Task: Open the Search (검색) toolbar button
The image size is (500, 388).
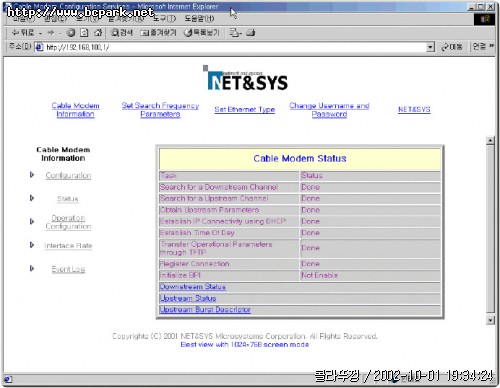Action: 122,33
